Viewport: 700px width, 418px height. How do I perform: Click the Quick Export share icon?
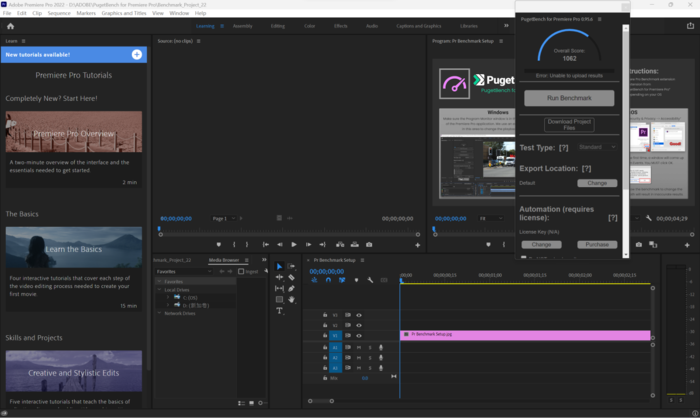[x=690, y=26]
